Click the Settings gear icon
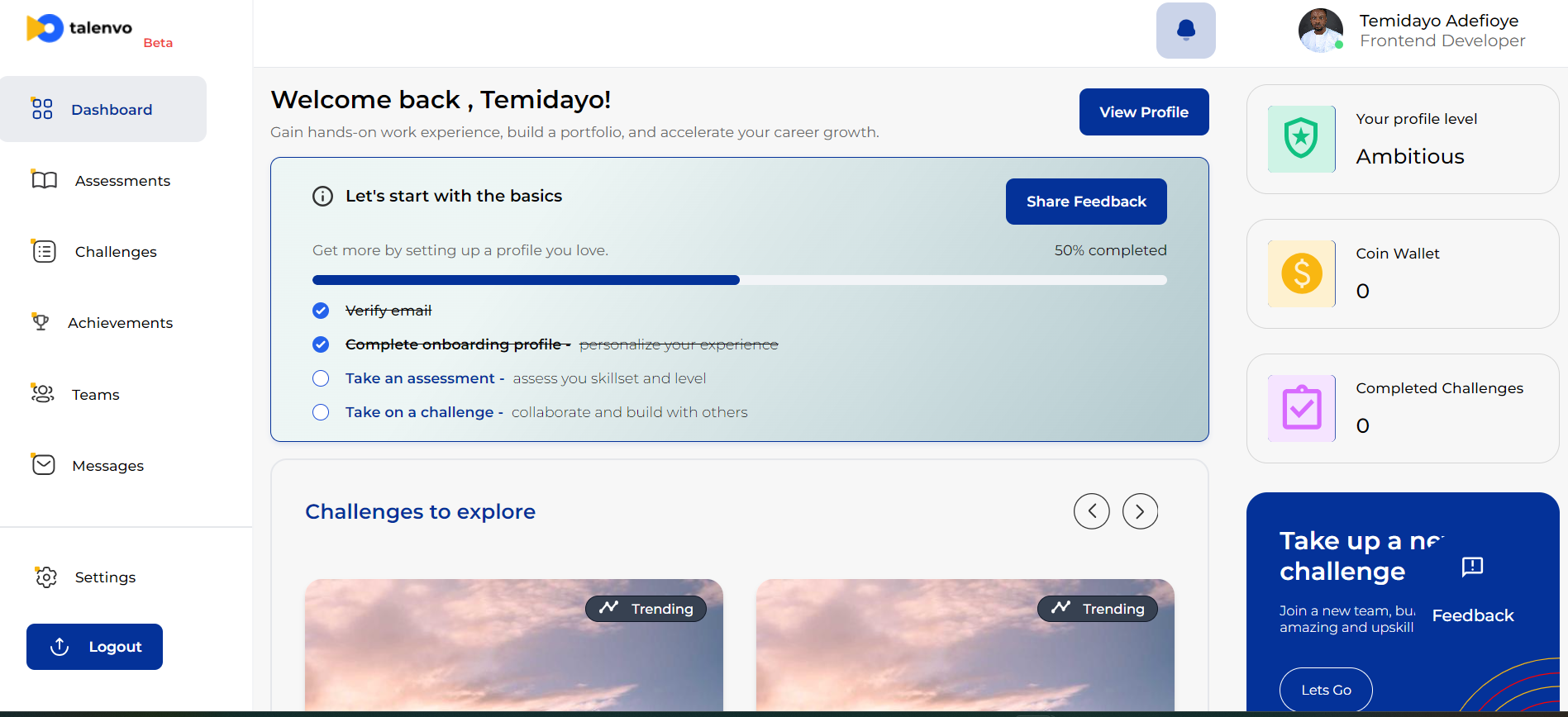This screenshot has height=717, width=1568. tap(46, 577)
